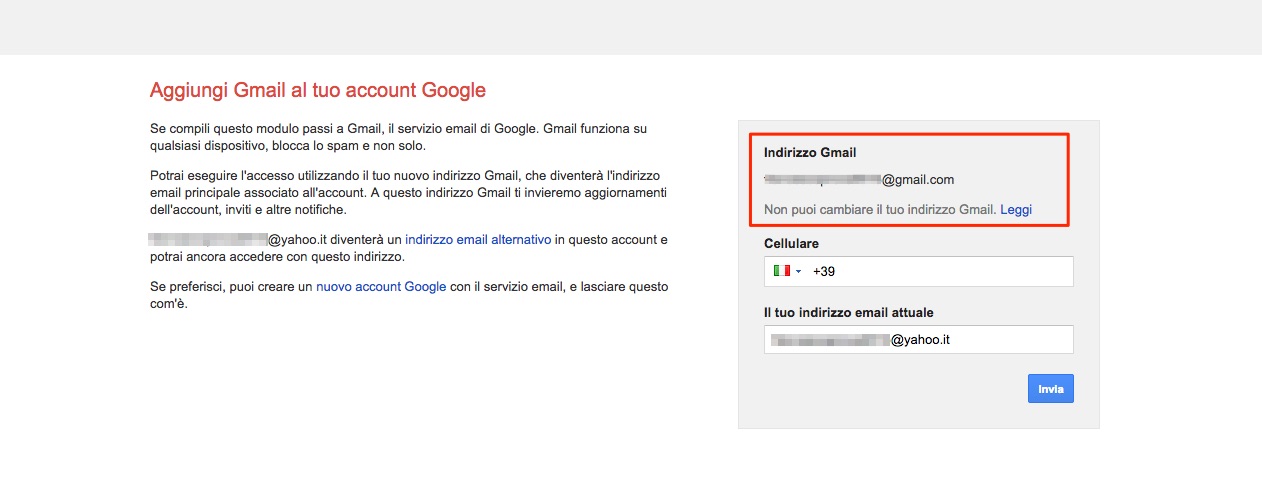This screenshot has width=1262, height=502.
Task: Click the Cellulare phone number field
Action: coord(919,271)
